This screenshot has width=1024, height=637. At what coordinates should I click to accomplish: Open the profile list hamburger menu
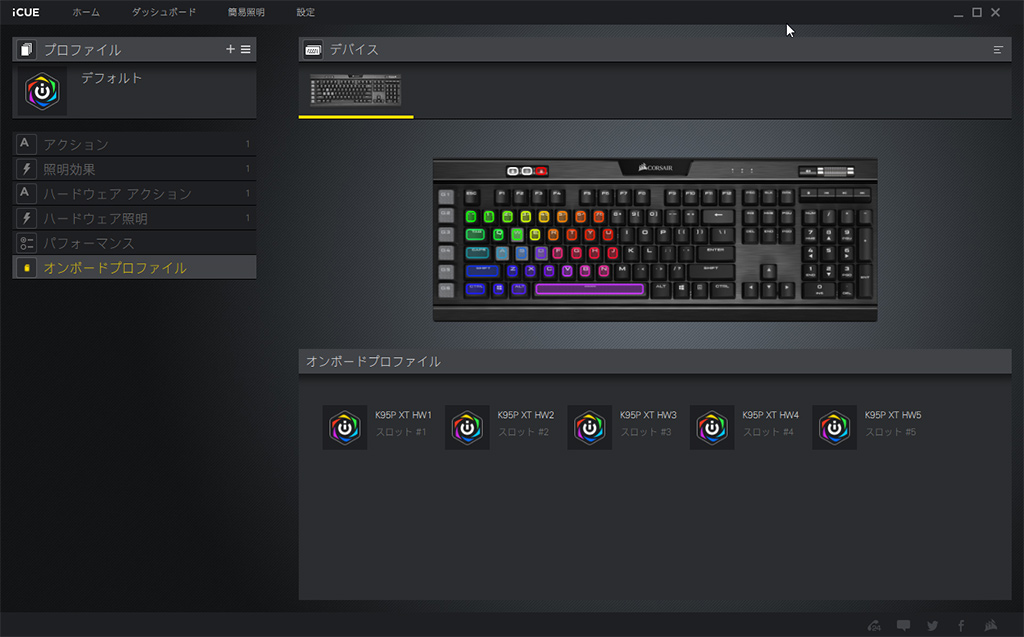(x=246, y=49)
